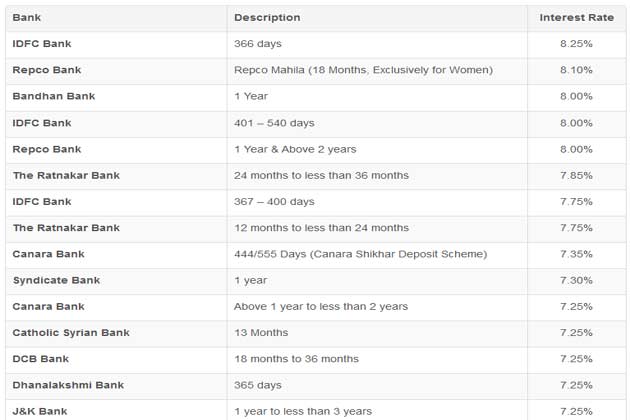The width and height of the screenshot is (630, 420).
Task: Select the 8.10% interest rate cell
Action: point(576,70)
